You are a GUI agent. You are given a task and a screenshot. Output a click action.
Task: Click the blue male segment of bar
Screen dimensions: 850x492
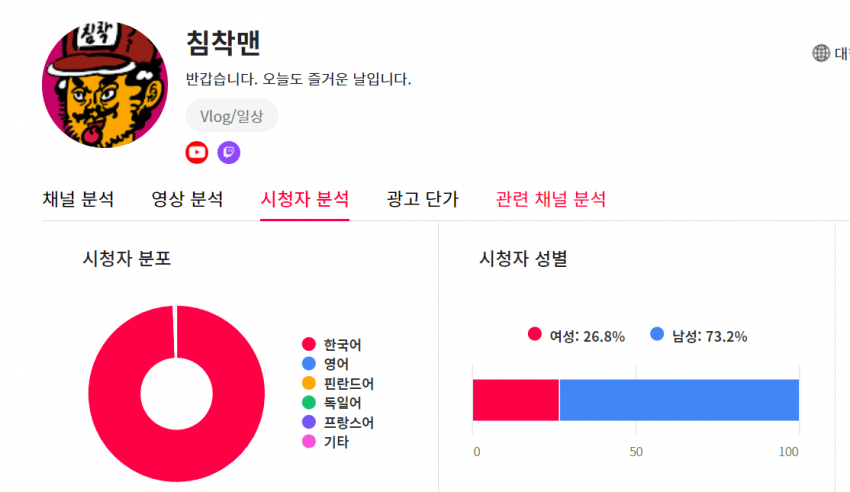pyautogui.click(x=679, y=400)
